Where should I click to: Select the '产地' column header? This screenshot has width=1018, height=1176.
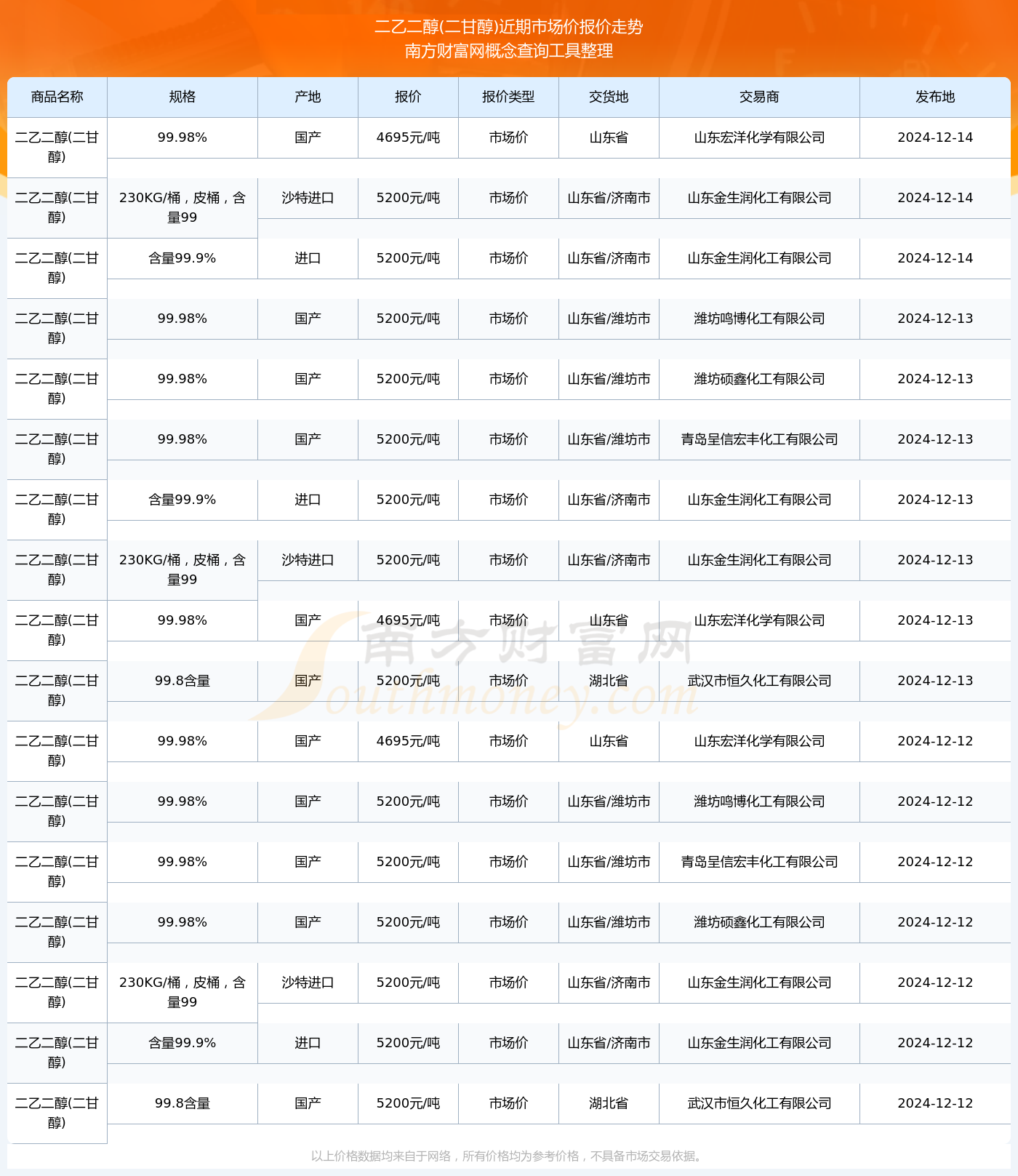click(308, 97)
